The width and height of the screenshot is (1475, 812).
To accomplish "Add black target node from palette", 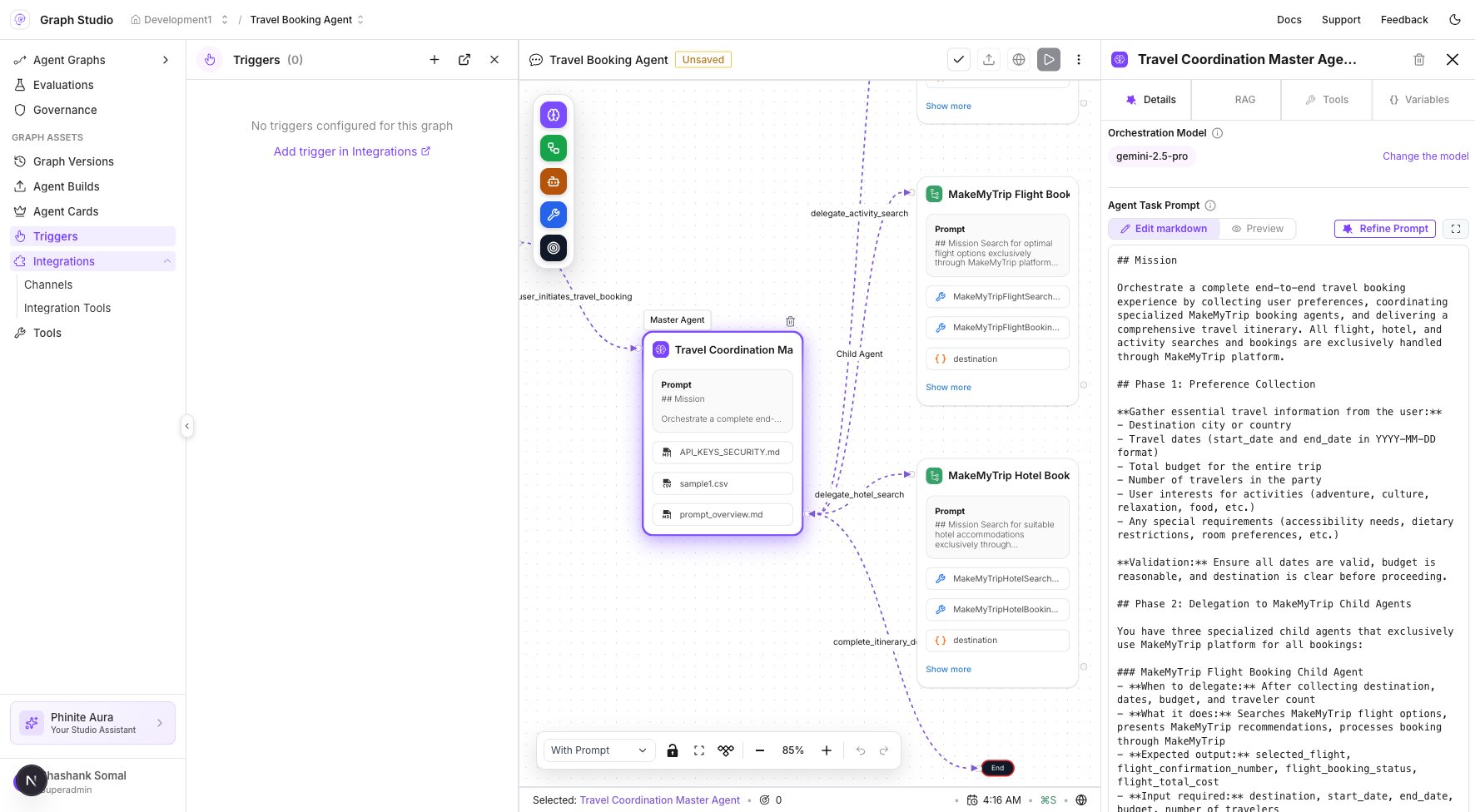I will click(x=554, y=248).
